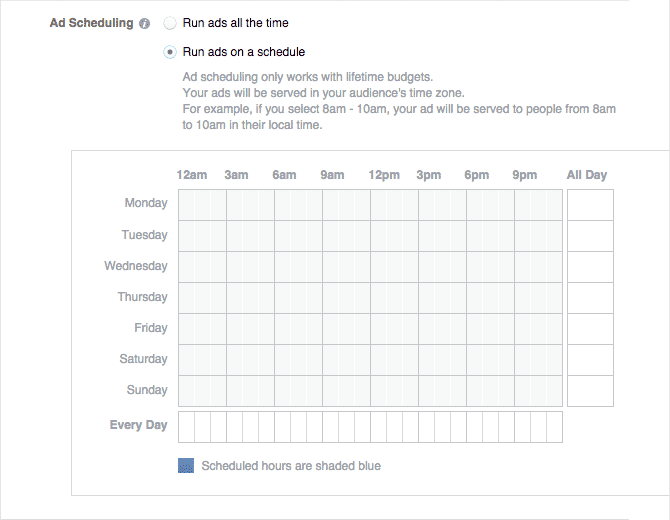The height and width of the screenshot is (520, 670).
Task: Select Run ads all the time
Action: 170,23
